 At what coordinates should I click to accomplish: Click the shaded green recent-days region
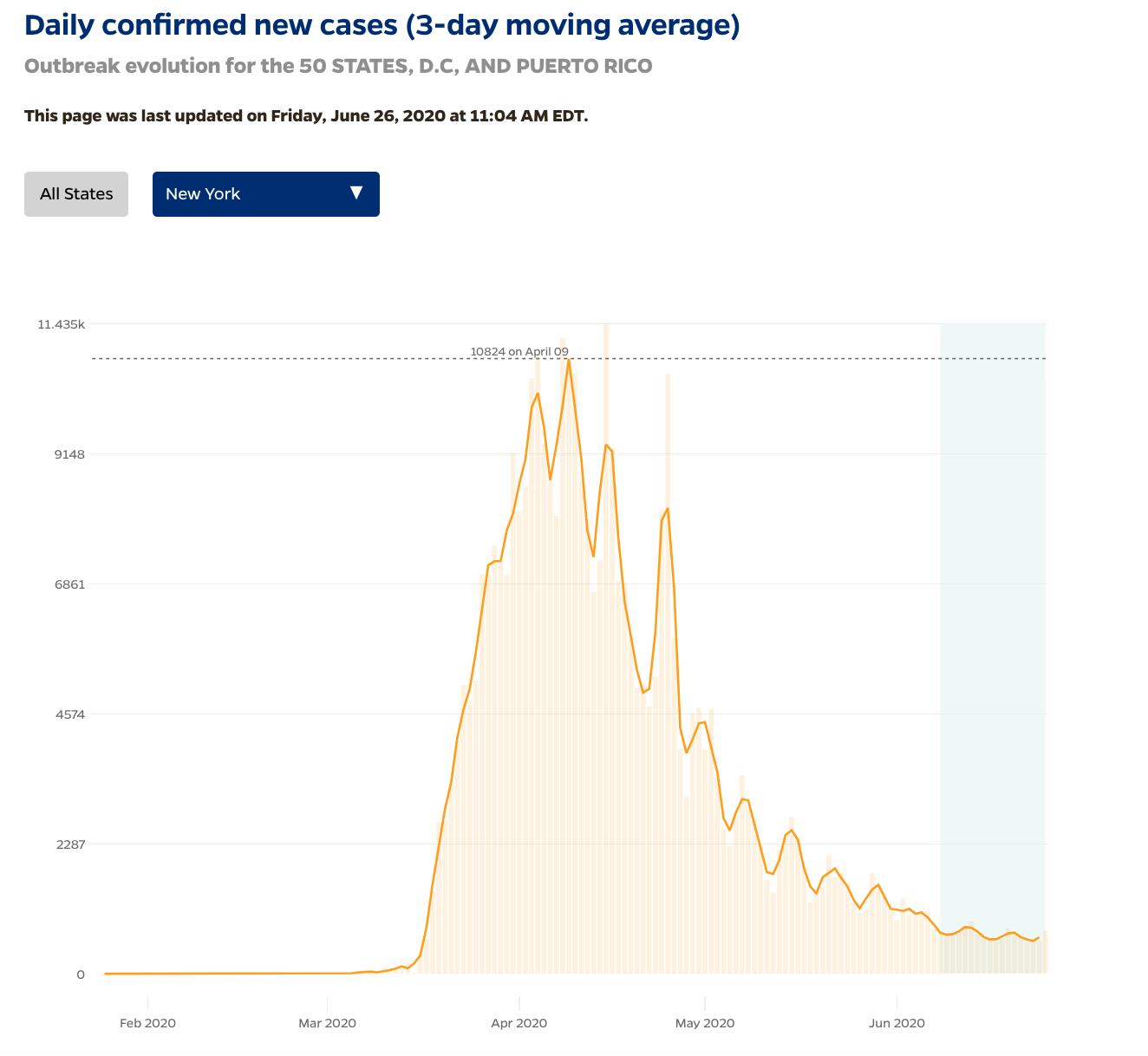point(992,607)
